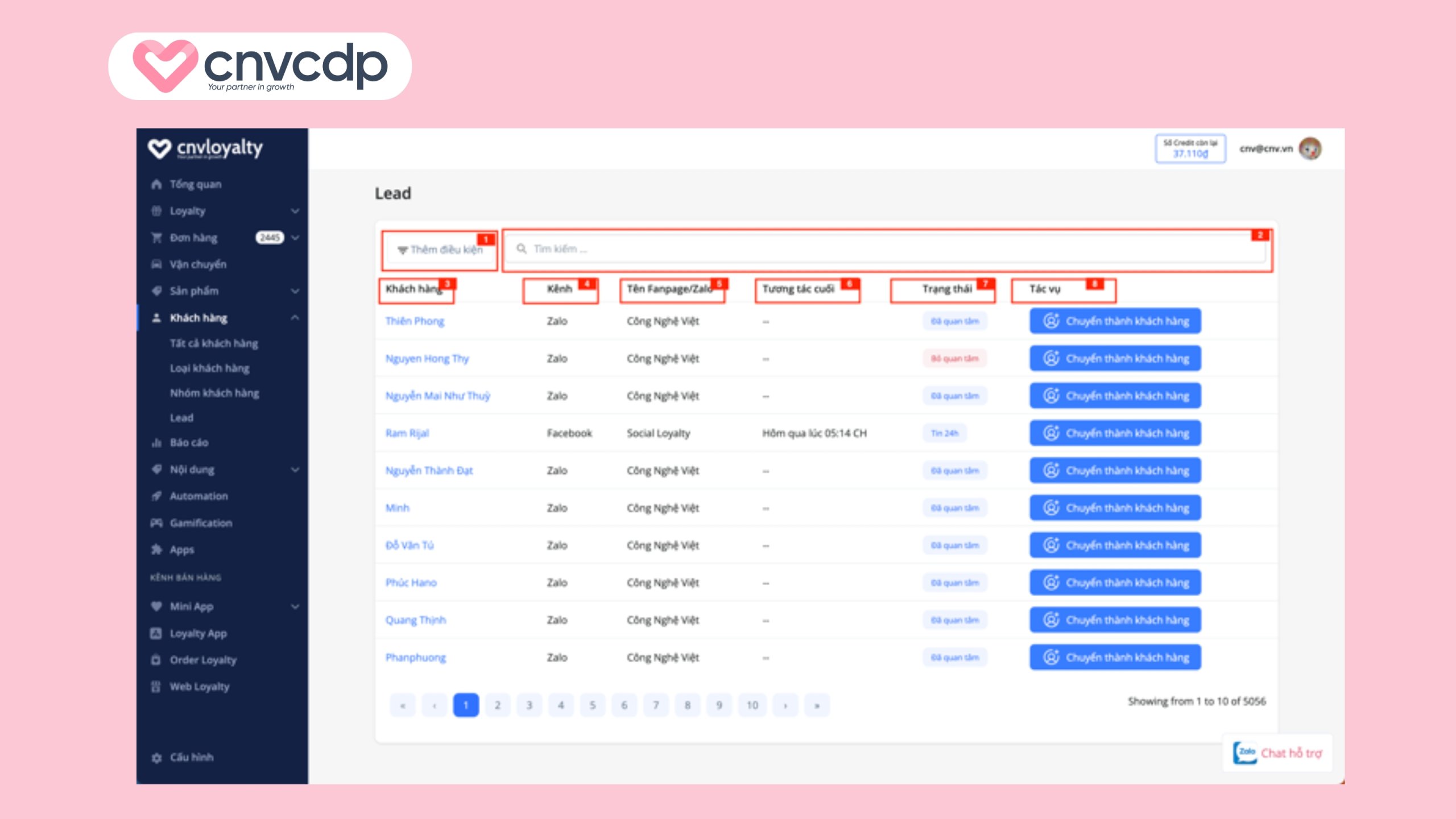This screenshot has width=1456, height=819.
Task: Click the Trạng thái column header
Action: point(947,289)
